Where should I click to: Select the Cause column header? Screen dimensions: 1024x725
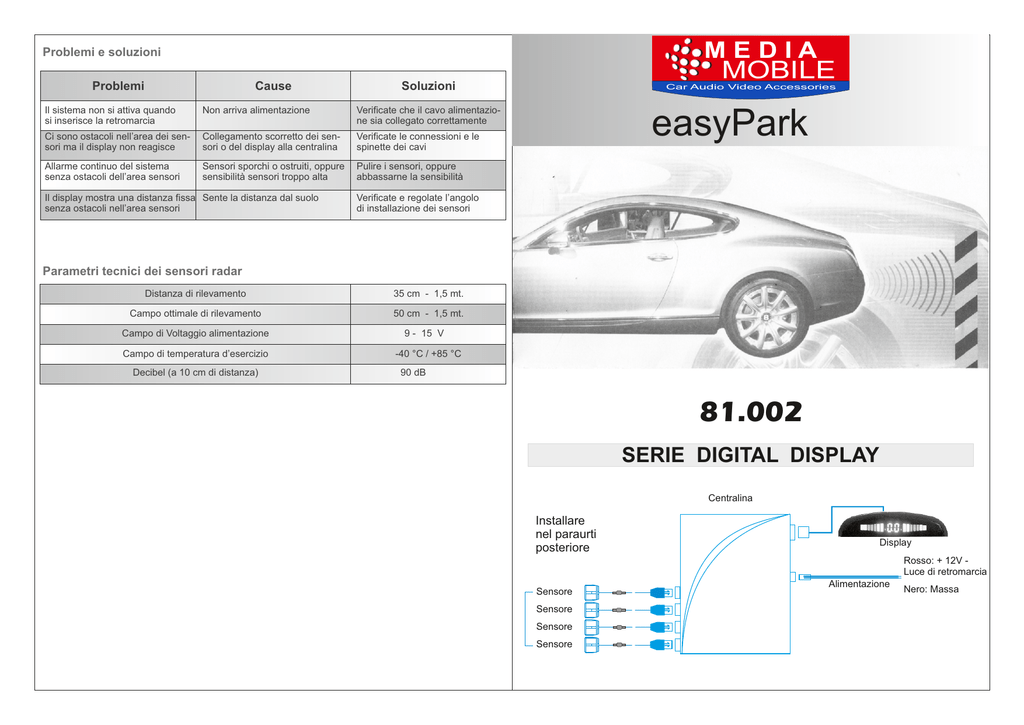tap(273, 86)
